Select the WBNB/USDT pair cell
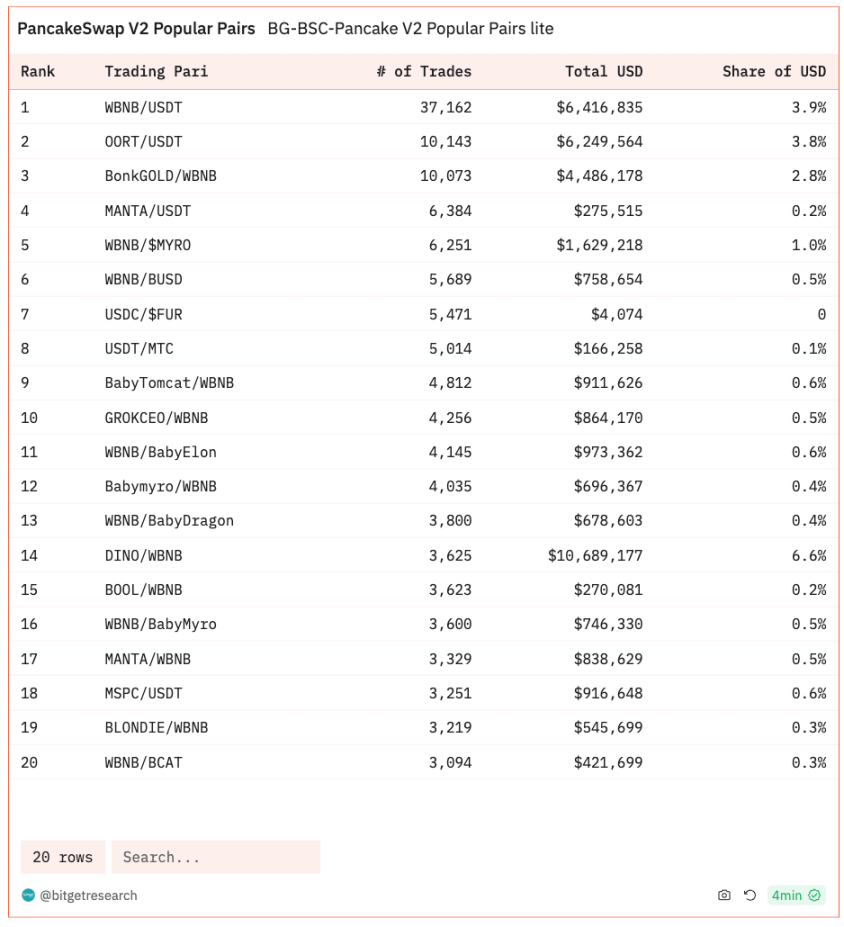This screenshot has height=927, width=844. (x=144, y=108)
